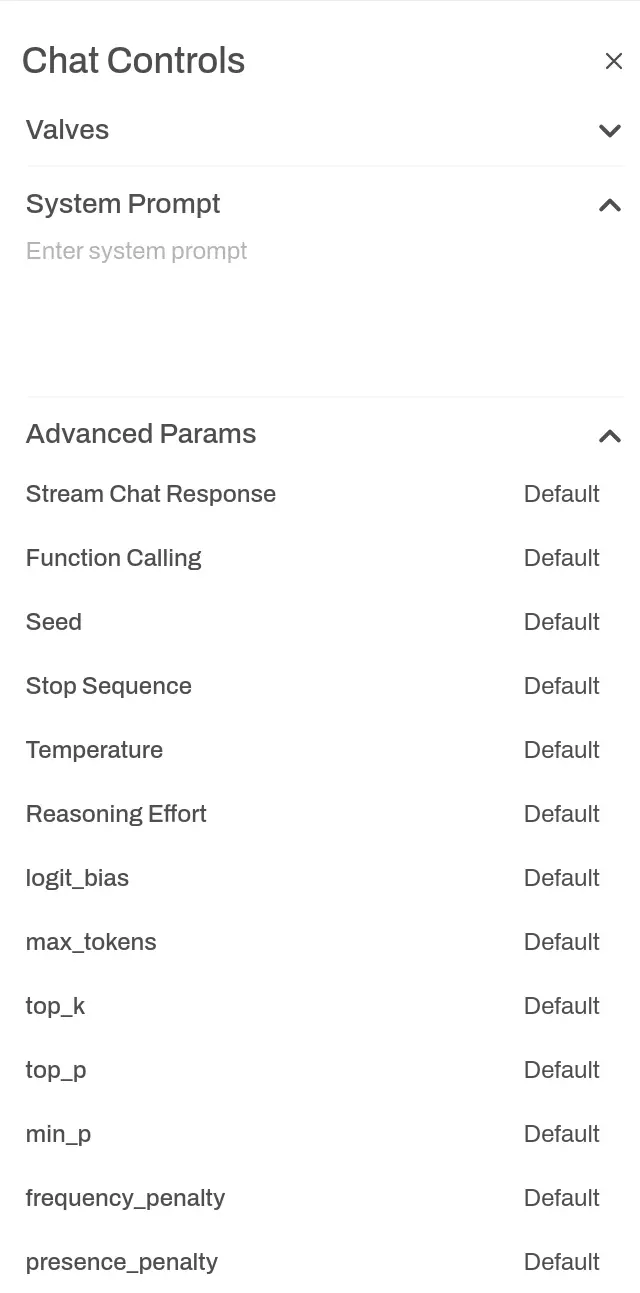
Task: Switch Temperature from Default to custom
Action: 561,750
